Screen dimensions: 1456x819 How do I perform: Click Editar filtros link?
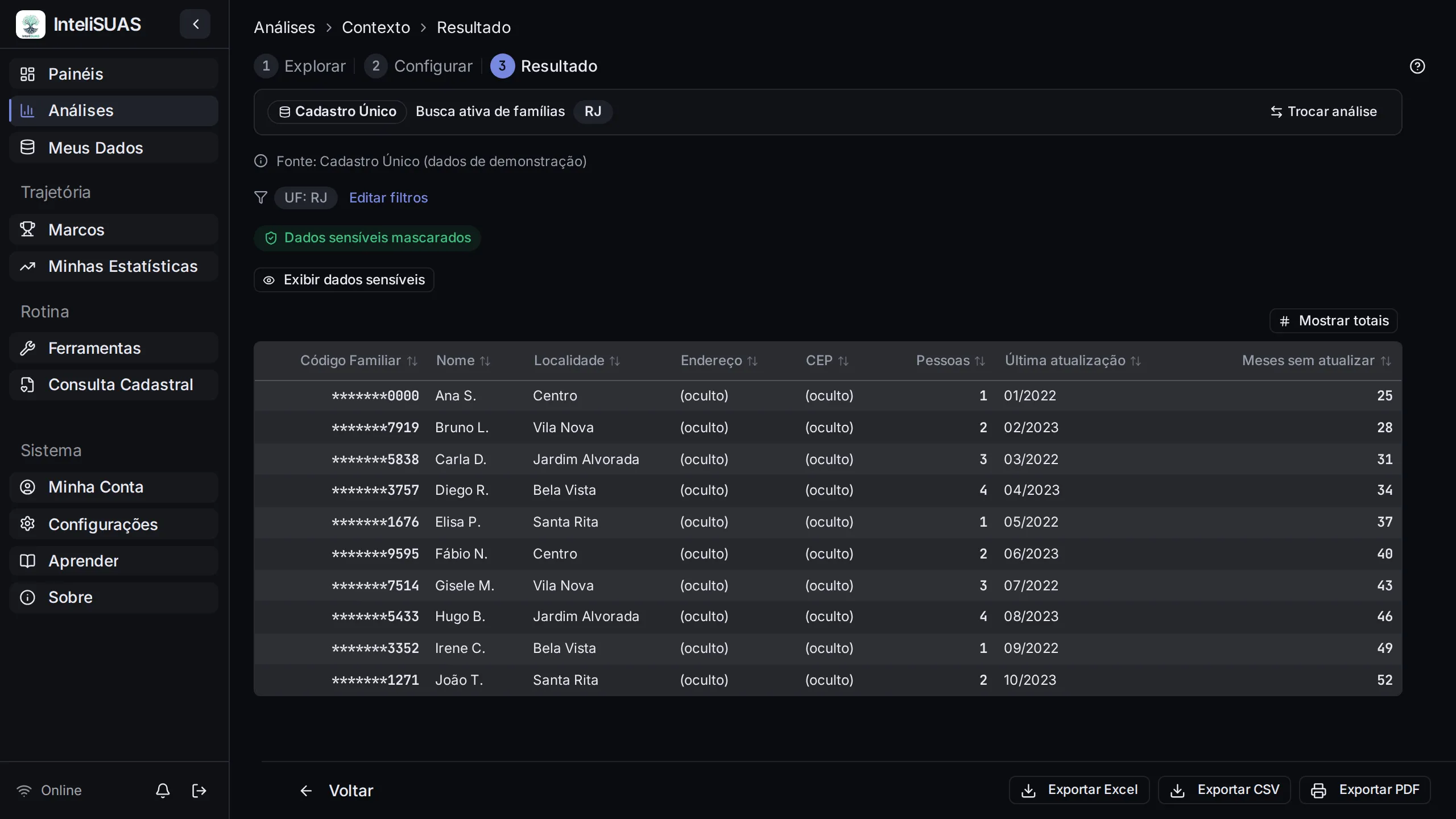[388, 197]
